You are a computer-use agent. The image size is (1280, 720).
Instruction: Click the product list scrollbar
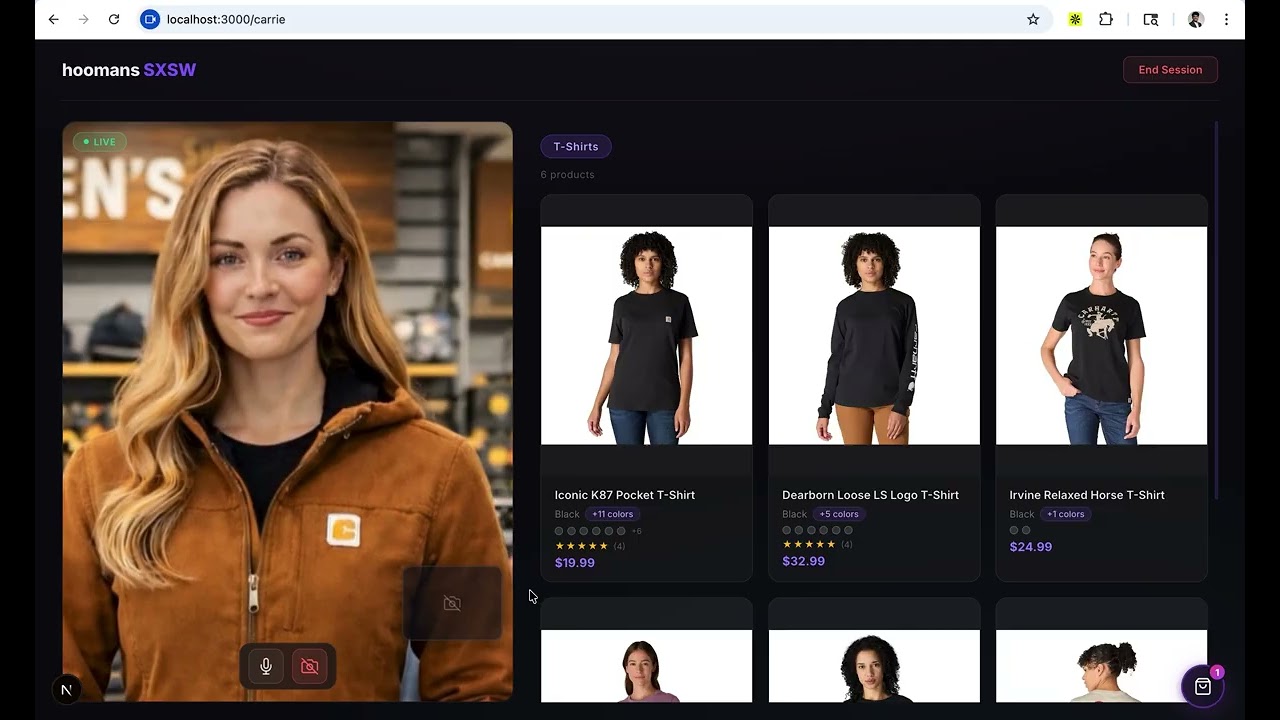pyautogui.click(x=1216, y=310)
